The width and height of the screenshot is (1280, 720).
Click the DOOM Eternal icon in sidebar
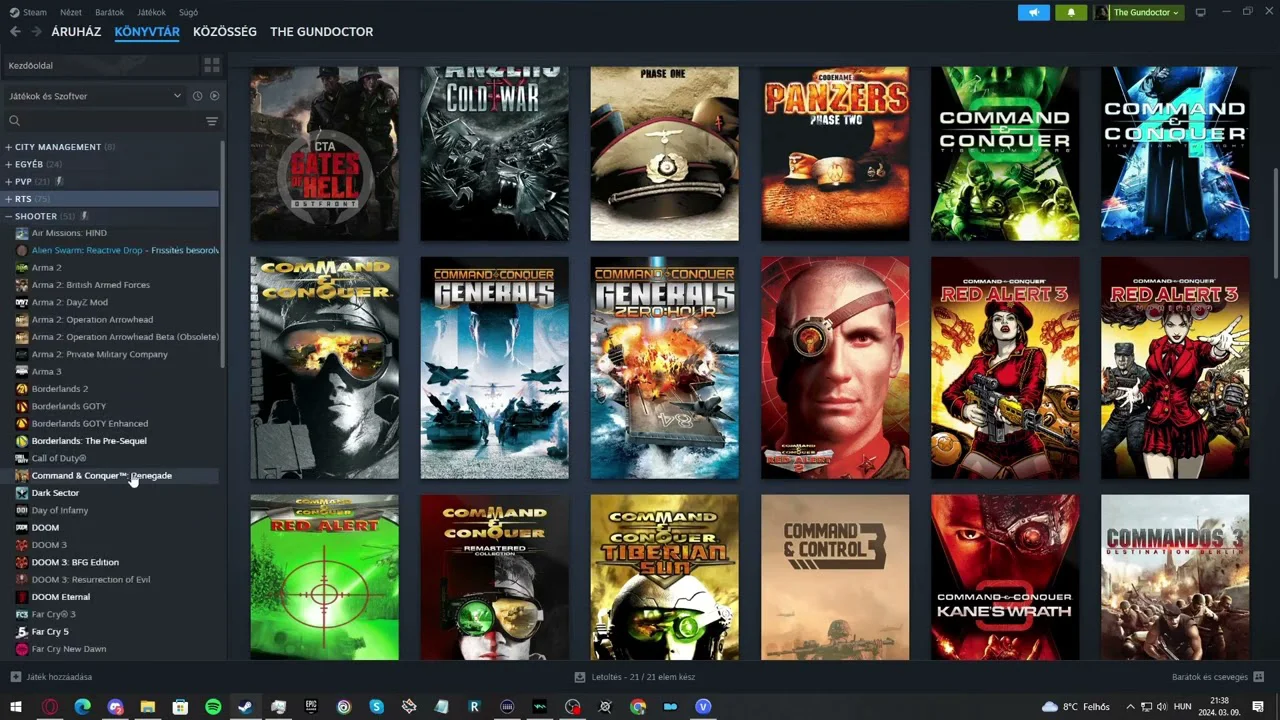pos(22,597)
